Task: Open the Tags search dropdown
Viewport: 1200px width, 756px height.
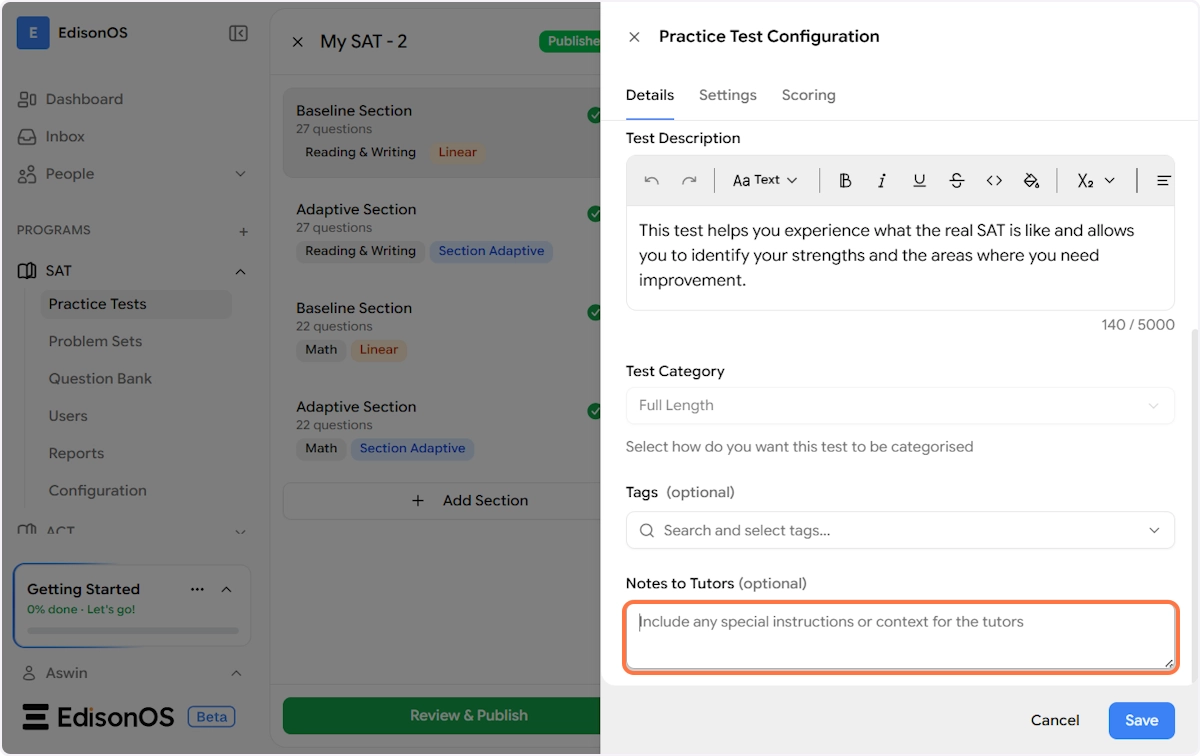Action: click(x=899, y=530)
